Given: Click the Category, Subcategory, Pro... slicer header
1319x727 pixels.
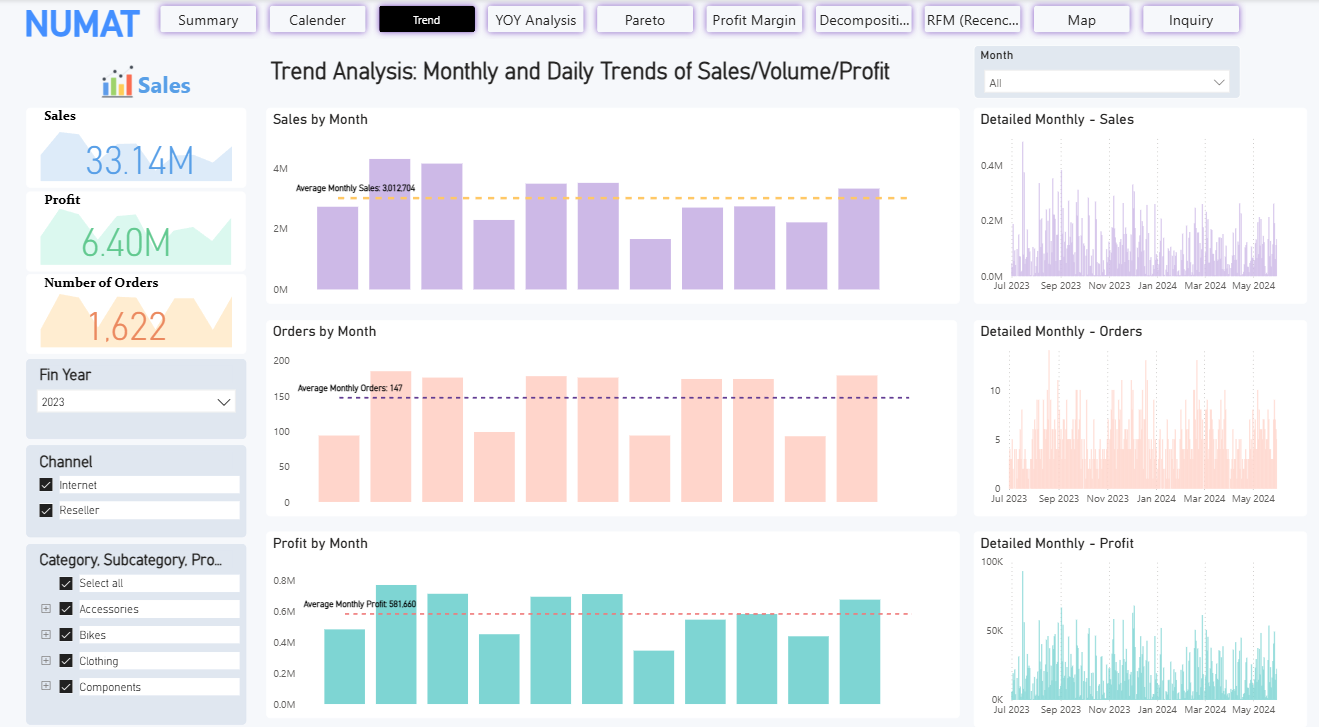Looking at the screenshot, I should coord(130,560).
